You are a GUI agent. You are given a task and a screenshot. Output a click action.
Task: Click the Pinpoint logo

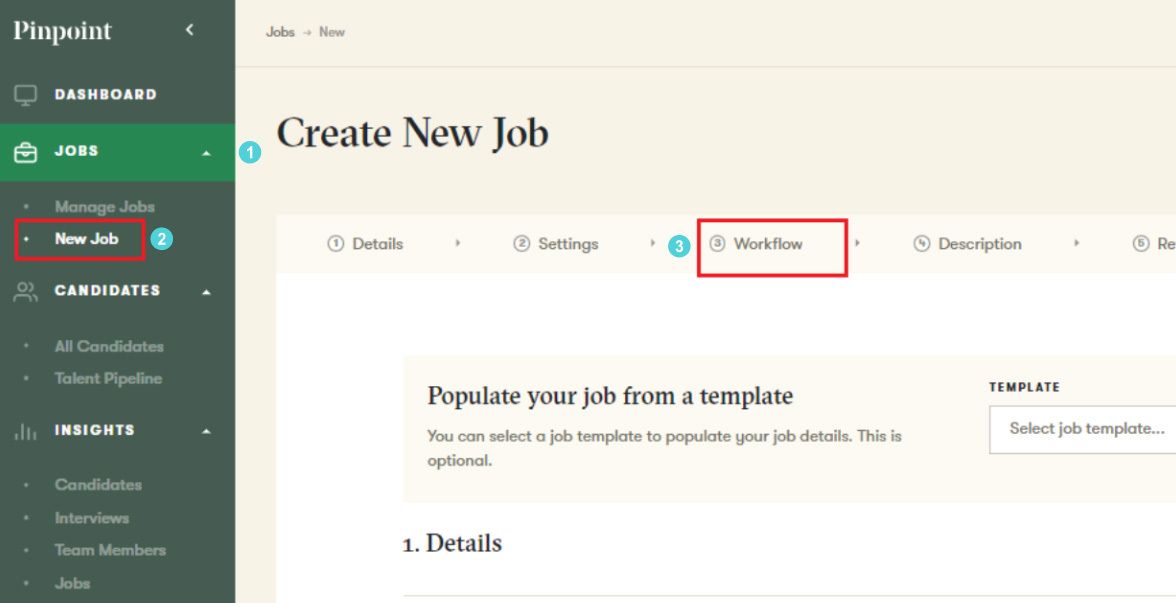[x=62, y=31]
